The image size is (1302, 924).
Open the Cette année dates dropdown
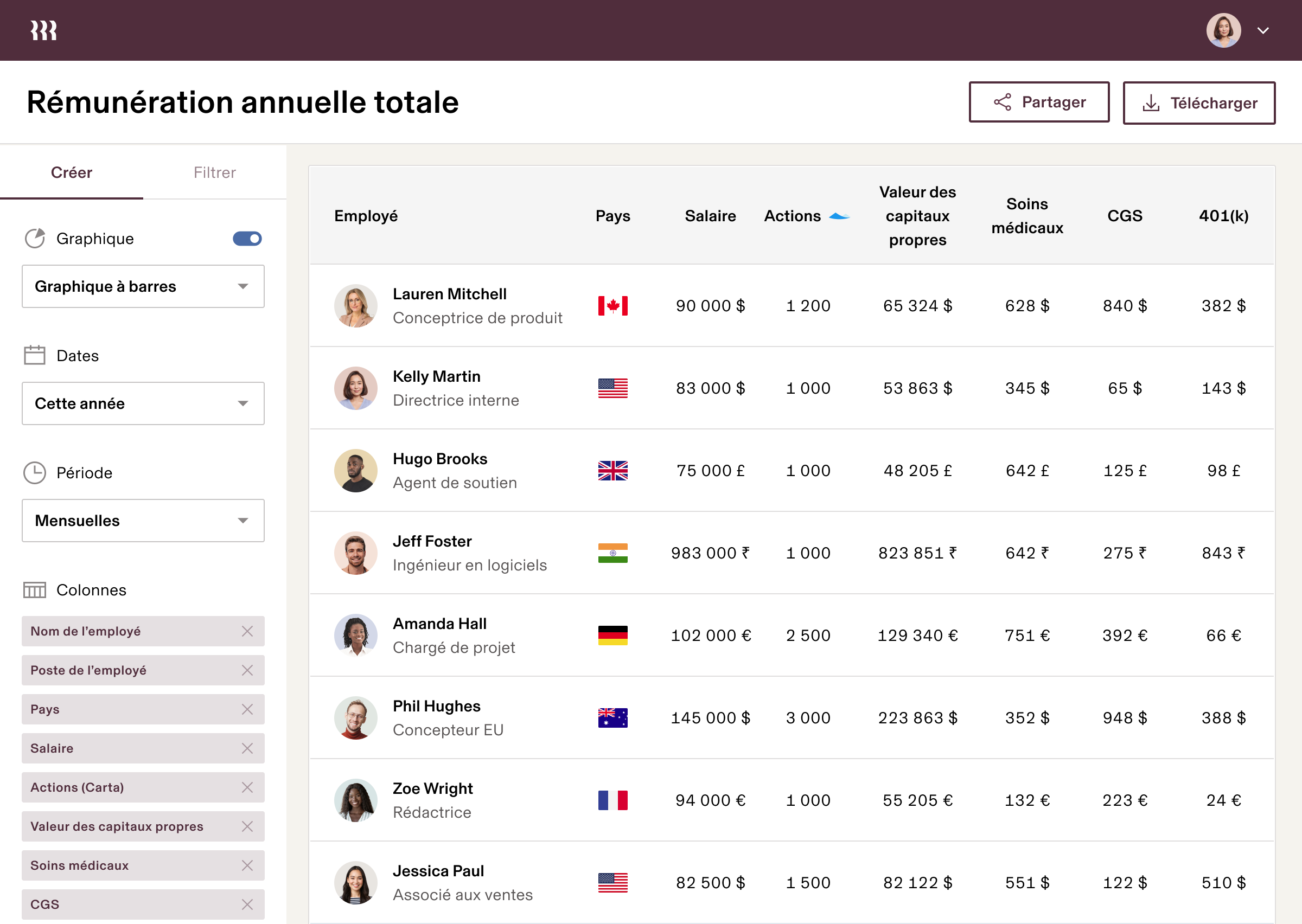click(x=143, y=403)
